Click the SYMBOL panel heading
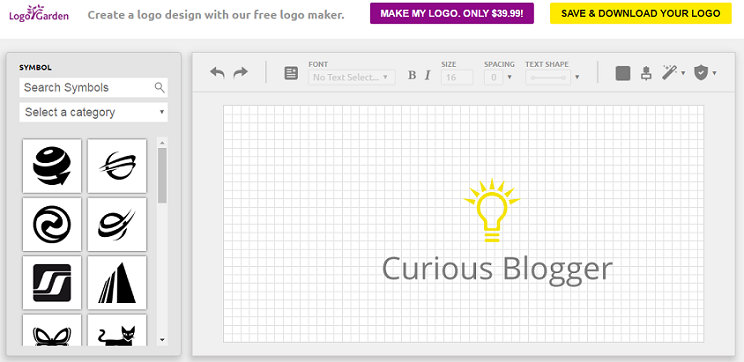Image resolution: width=744 pixels, height=362 pixels. tap(35, 67)
